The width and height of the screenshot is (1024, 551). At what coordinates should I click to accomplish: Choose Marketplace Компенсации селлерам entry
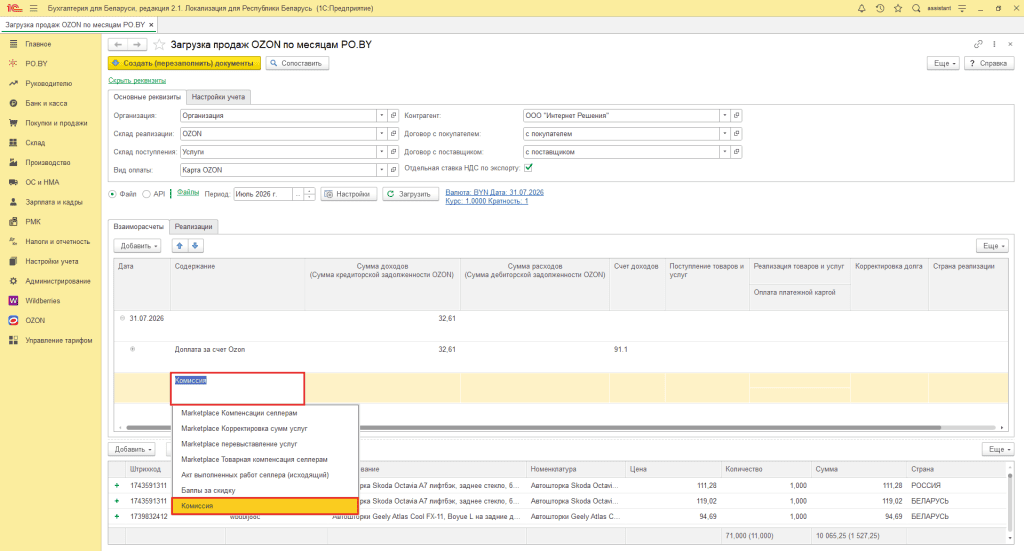coord(265,413)
